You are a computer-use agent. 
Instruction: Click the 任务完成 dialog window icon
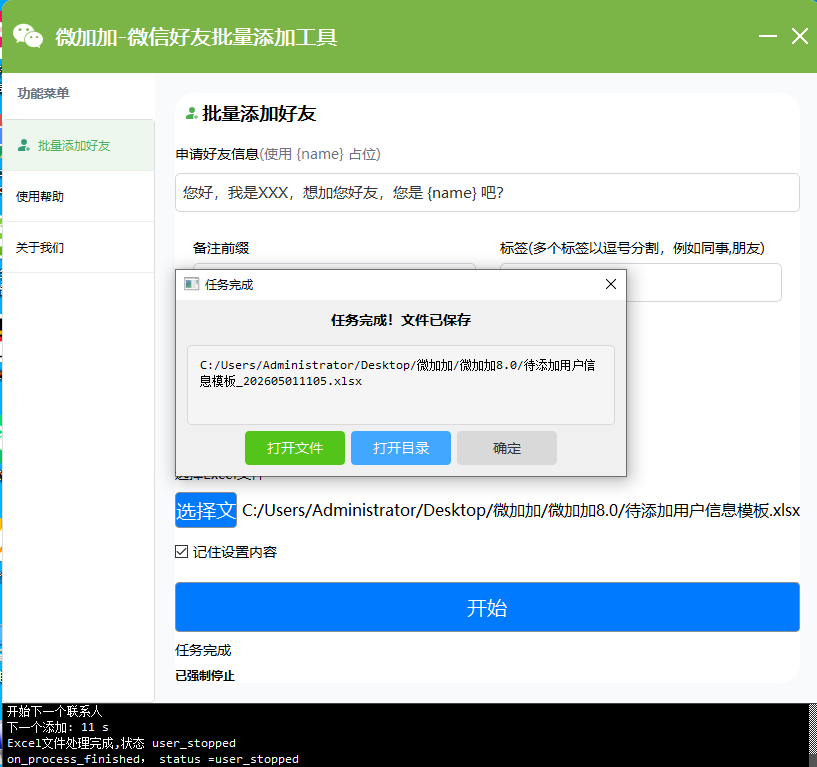(x=192, y=284)
